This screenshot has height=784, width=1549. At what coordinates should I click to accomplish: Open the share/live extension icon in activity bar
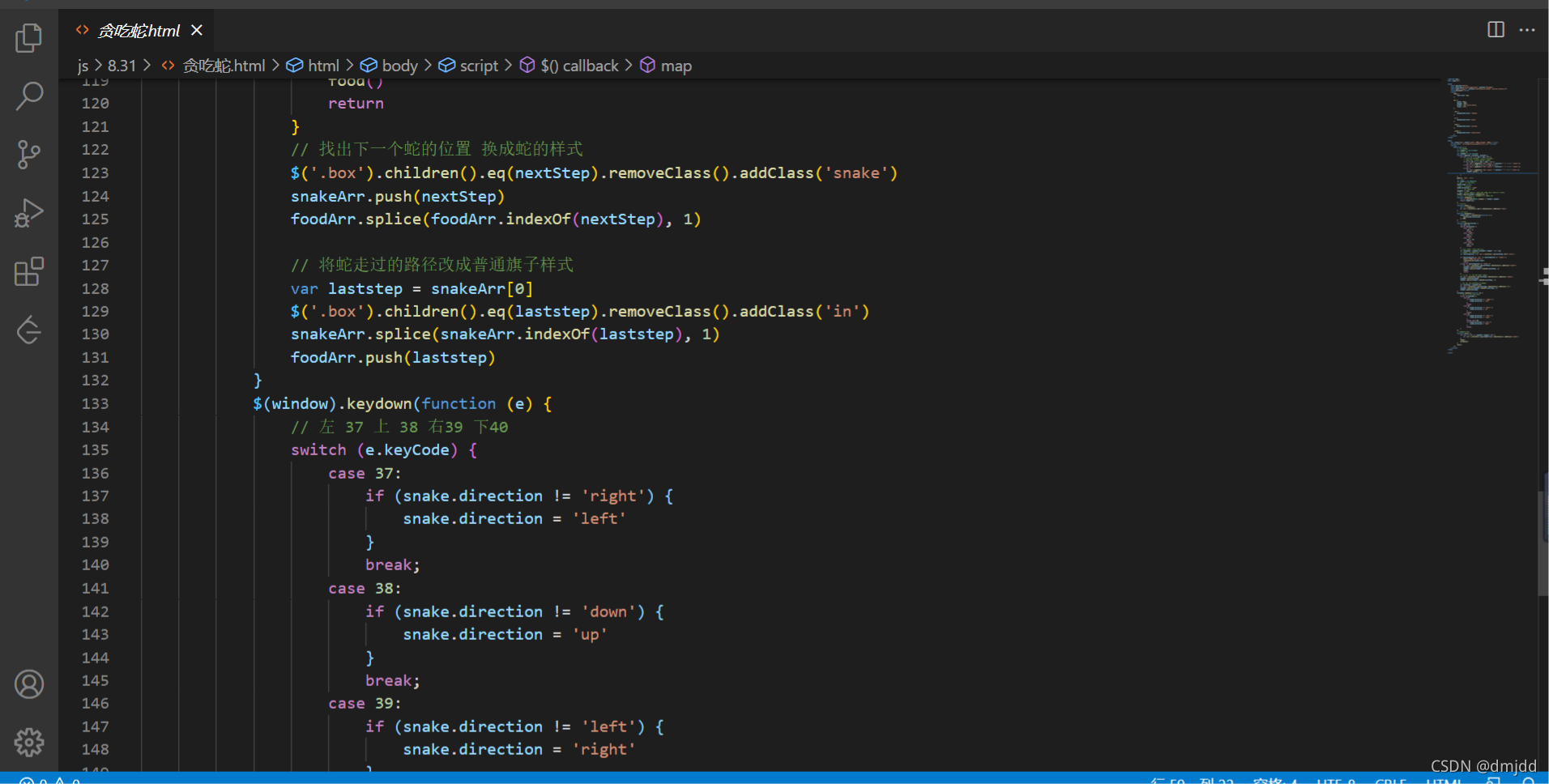tap(29, 330)
